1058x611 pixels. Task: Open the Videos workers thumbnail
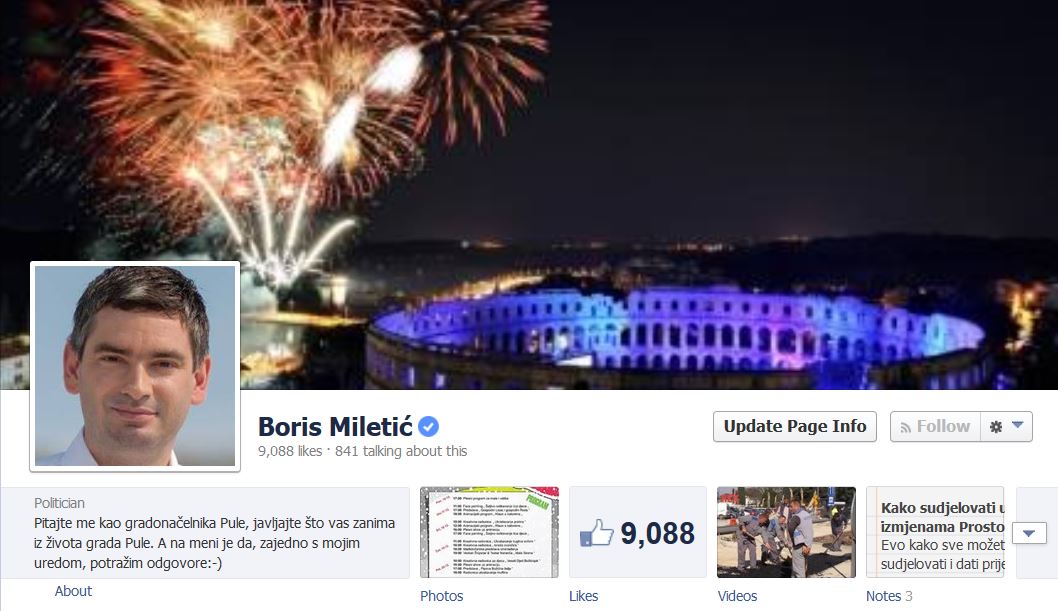click(786, 532)
